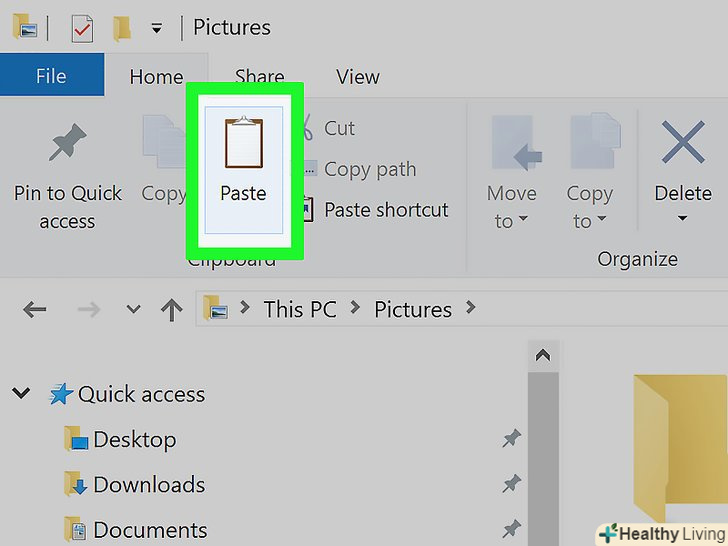Image resolution: width=728 pixels, height=546 pixels.
Task: Switch to the Share ribbon tab
Action: [260, 76]
